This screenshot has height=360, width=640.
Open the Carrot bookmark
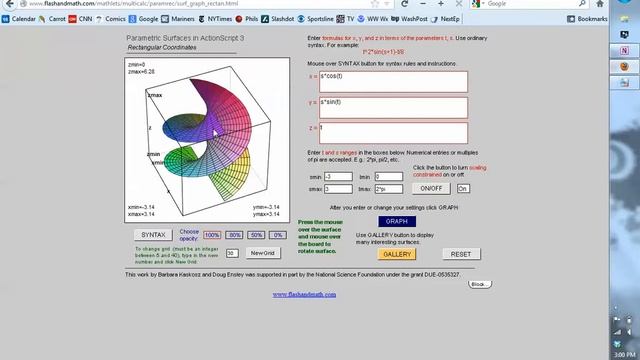click(x=52, y=19)
